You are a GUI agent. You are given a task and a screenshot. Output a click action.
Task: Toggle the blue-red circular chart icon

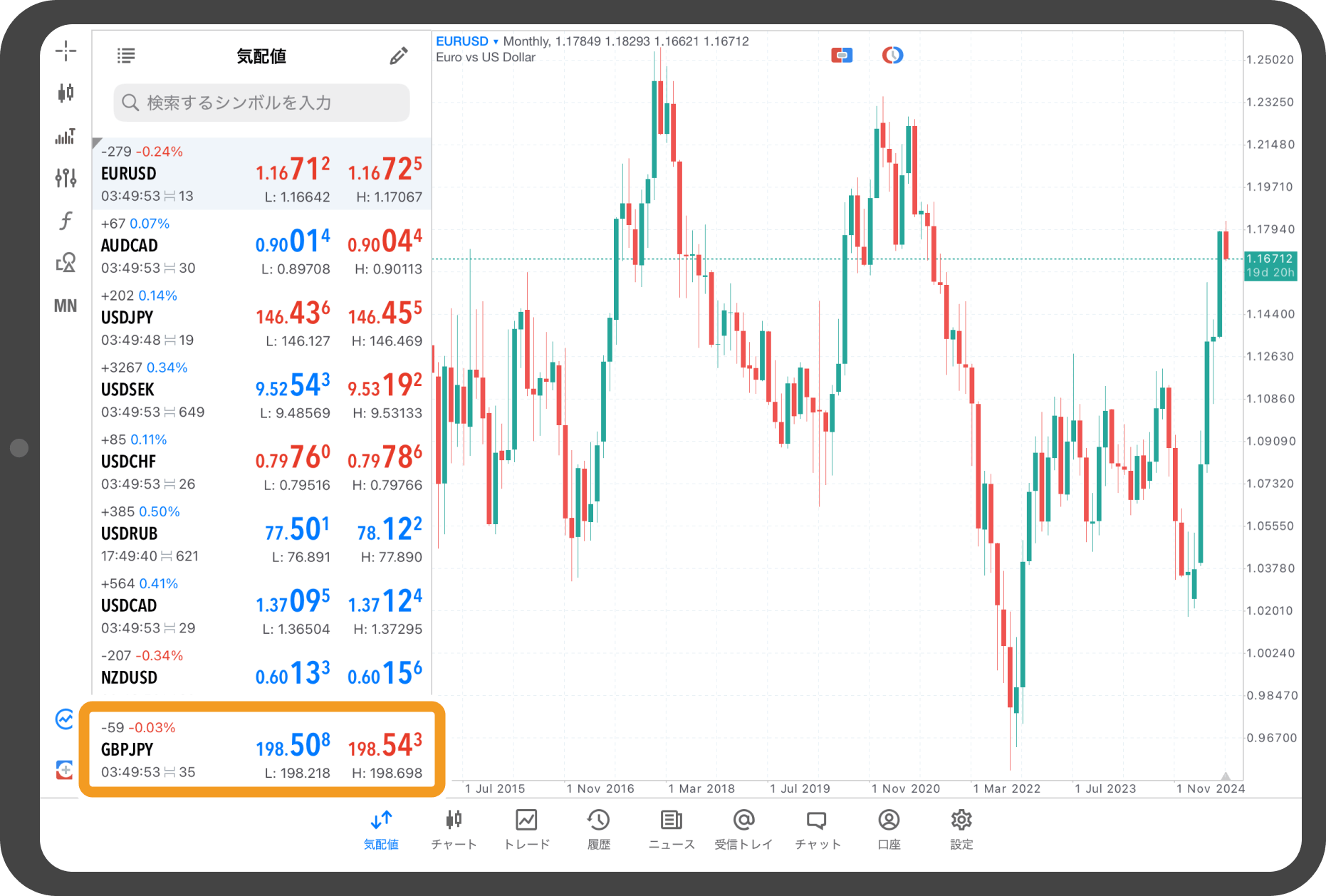pyautogui.click(x=892, y=55)
